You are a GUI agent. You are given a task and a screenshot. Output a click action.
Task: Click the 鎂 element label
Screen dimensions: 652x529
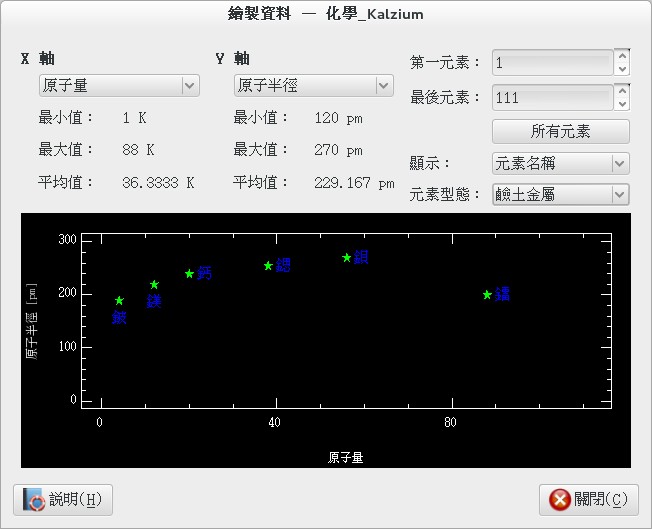(x=154, y=301)
